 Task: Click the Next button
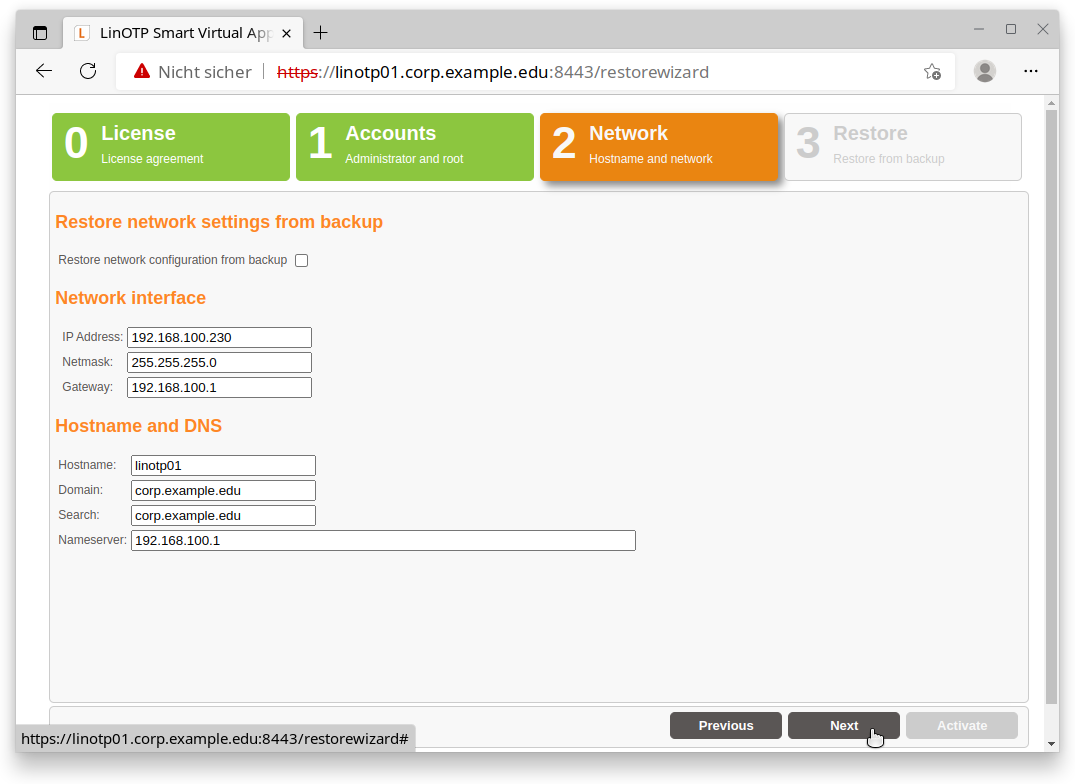(x=843, y=726)
